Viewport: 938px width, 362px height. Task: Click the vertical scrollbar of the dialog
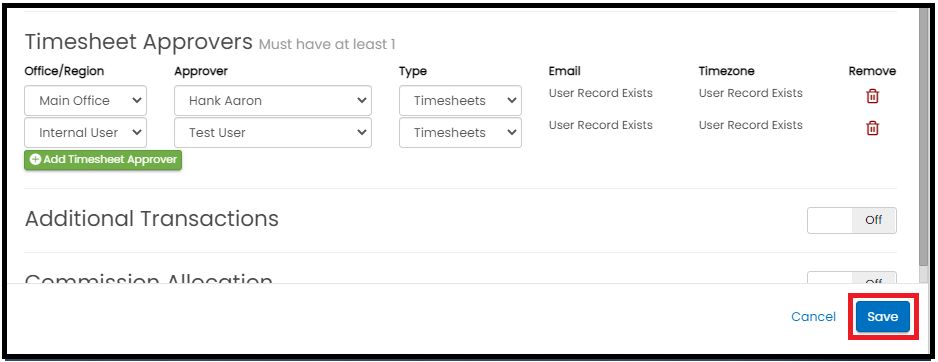point(925,138)
